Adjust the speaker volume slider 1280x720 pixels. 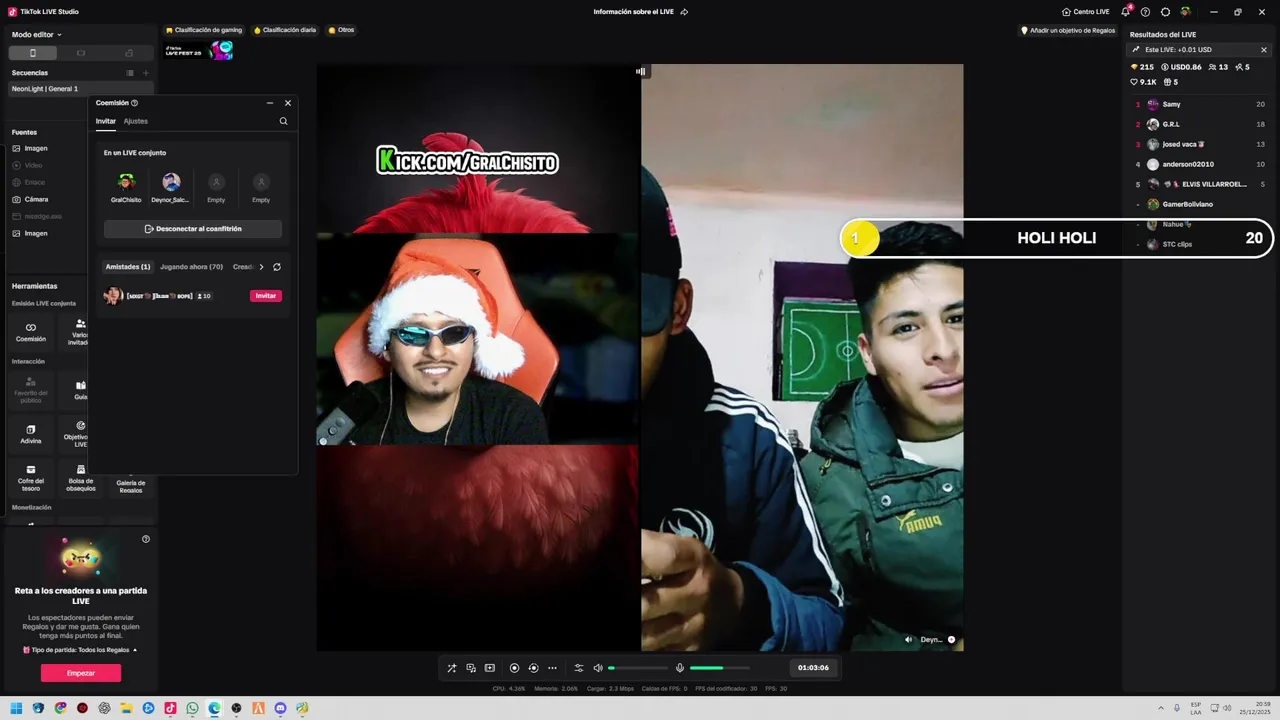click(x=638, y=668)
